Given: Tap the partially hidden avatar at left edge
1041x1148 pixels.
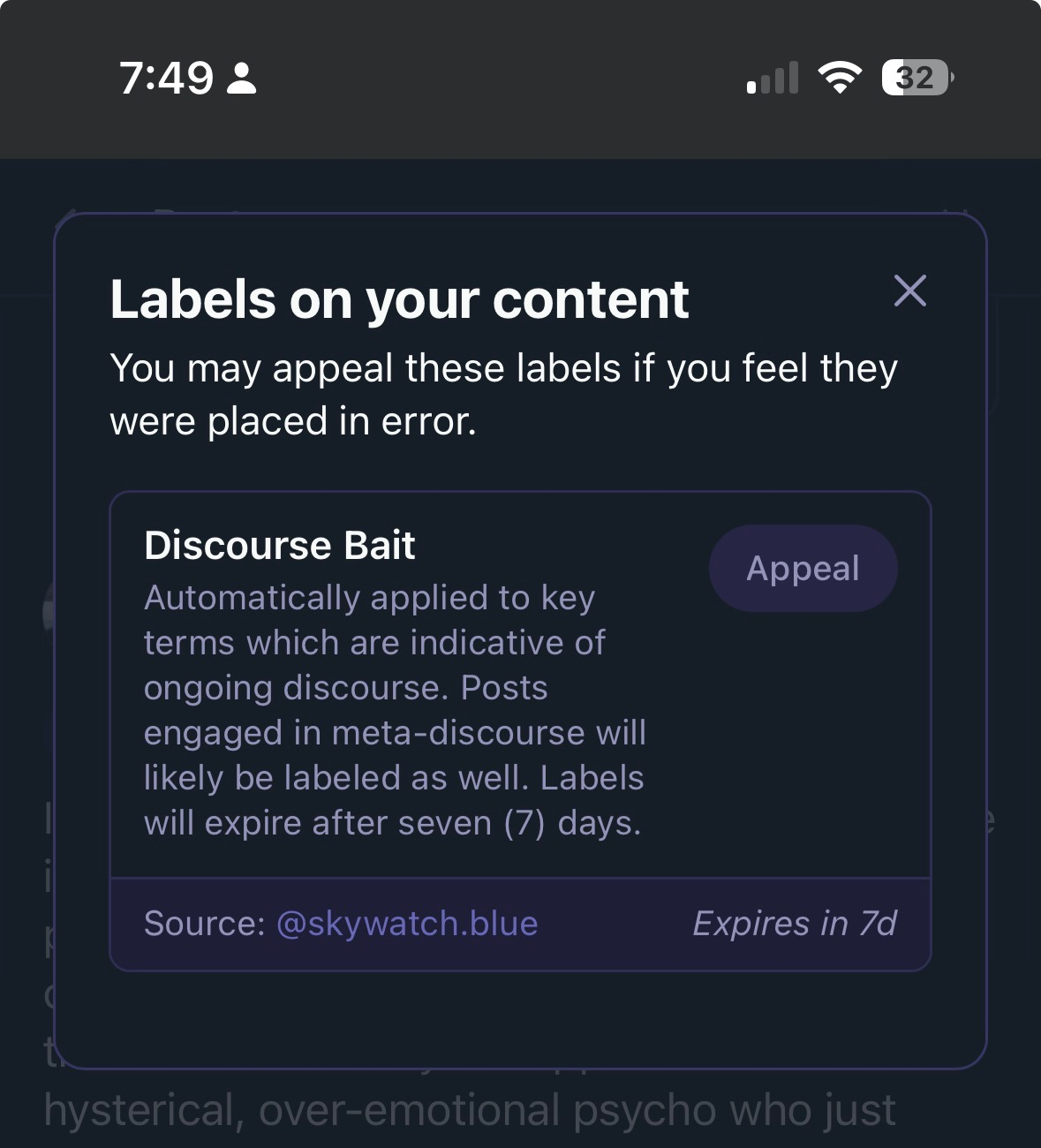Looking at the screenshot, I should (x=49, y=609).
